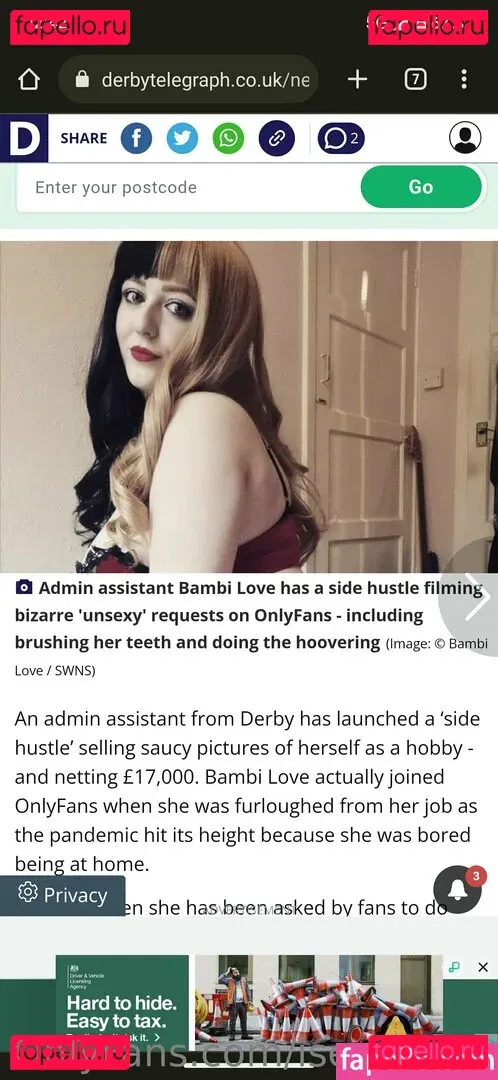Click the green Go button
Image resolution: width=498 pixels, height=1080 pixels.
421,187
